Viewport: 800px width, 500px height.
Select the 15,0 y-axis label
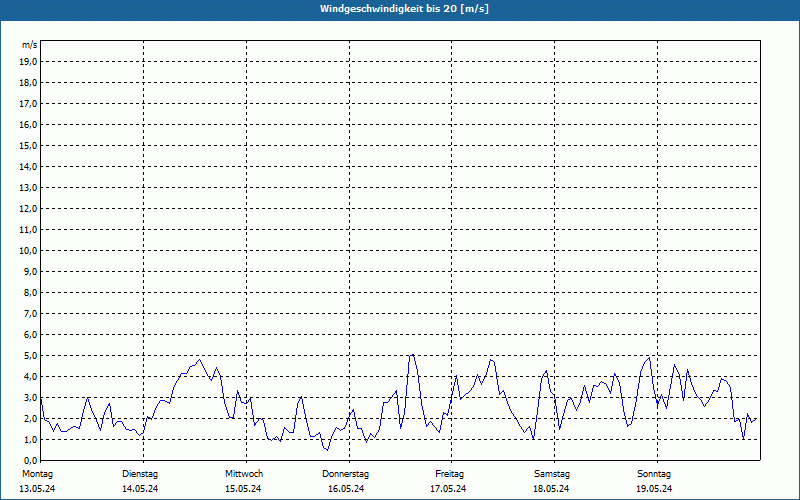(29, 146)
